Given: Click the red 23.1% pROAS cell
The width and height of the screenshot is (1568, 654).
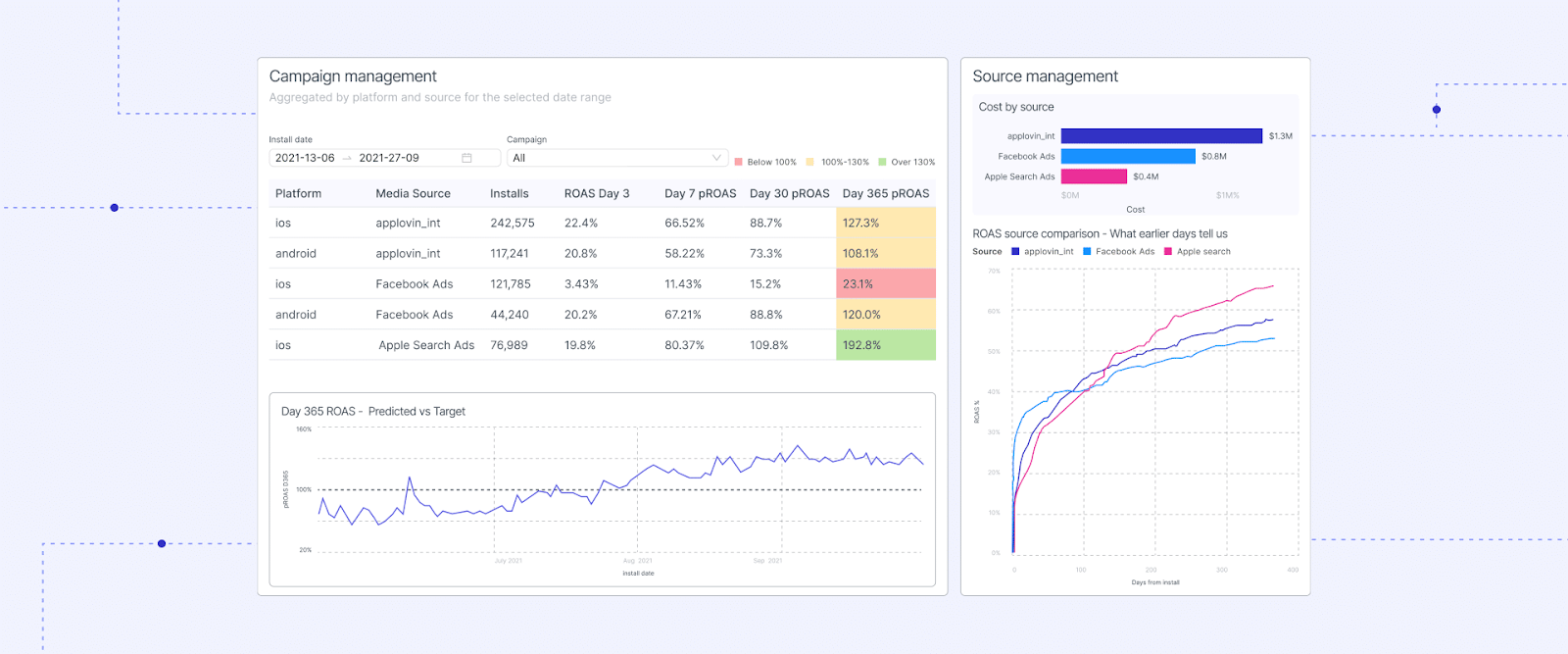Looking at the screenshot, I should tap(885, 284).
